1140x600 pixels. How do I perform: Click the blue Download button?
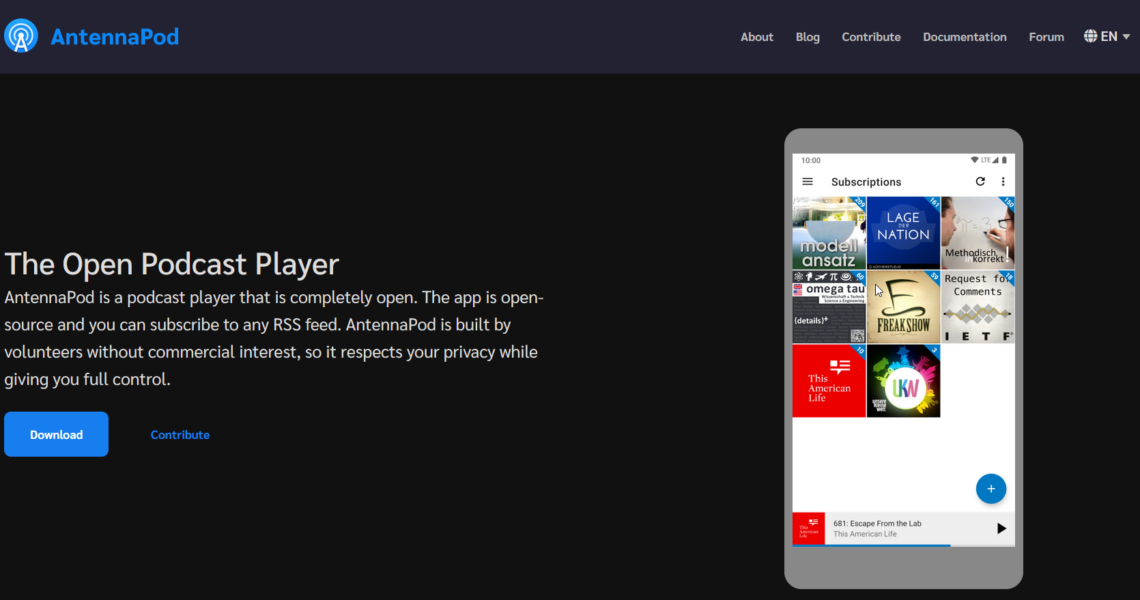click(x=56, y=434)
